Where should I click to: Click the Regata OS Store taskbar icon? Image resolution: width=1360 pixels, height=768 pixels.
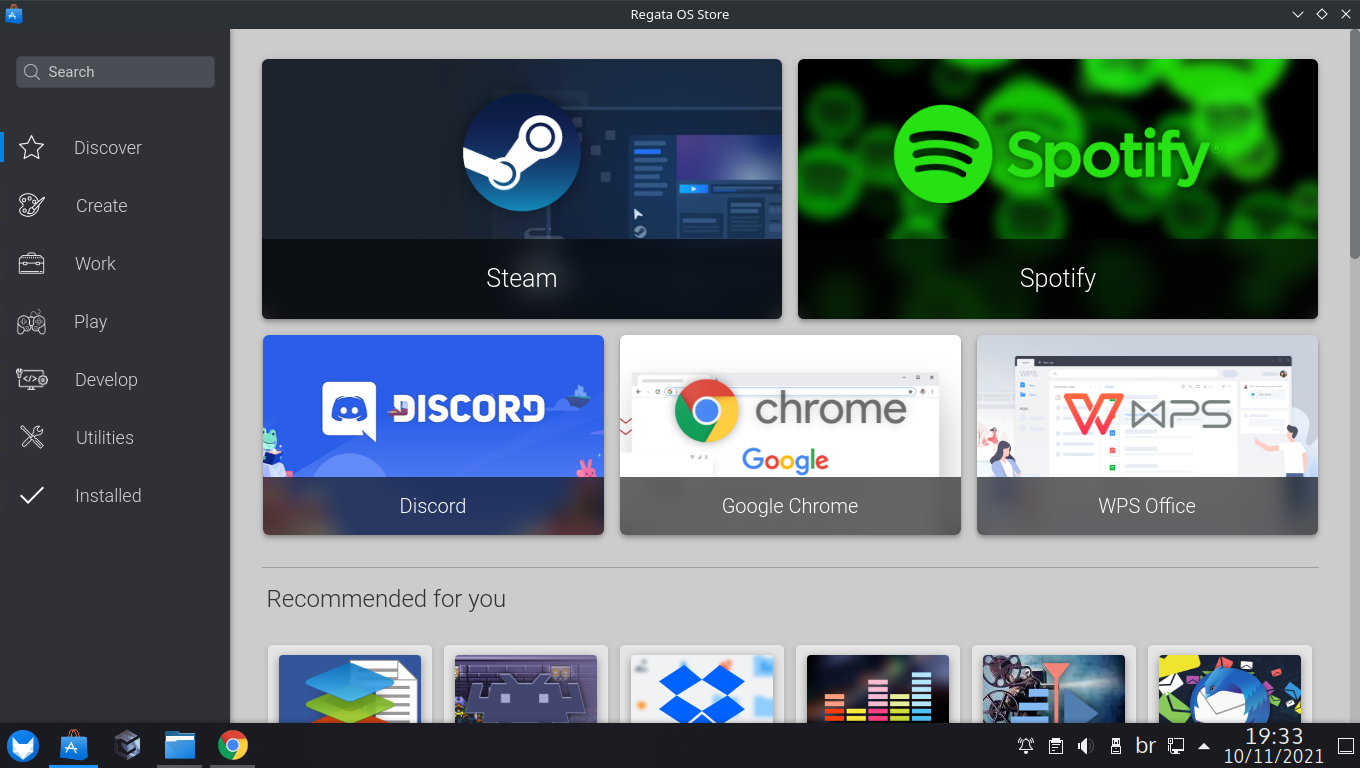coord(74,746)
